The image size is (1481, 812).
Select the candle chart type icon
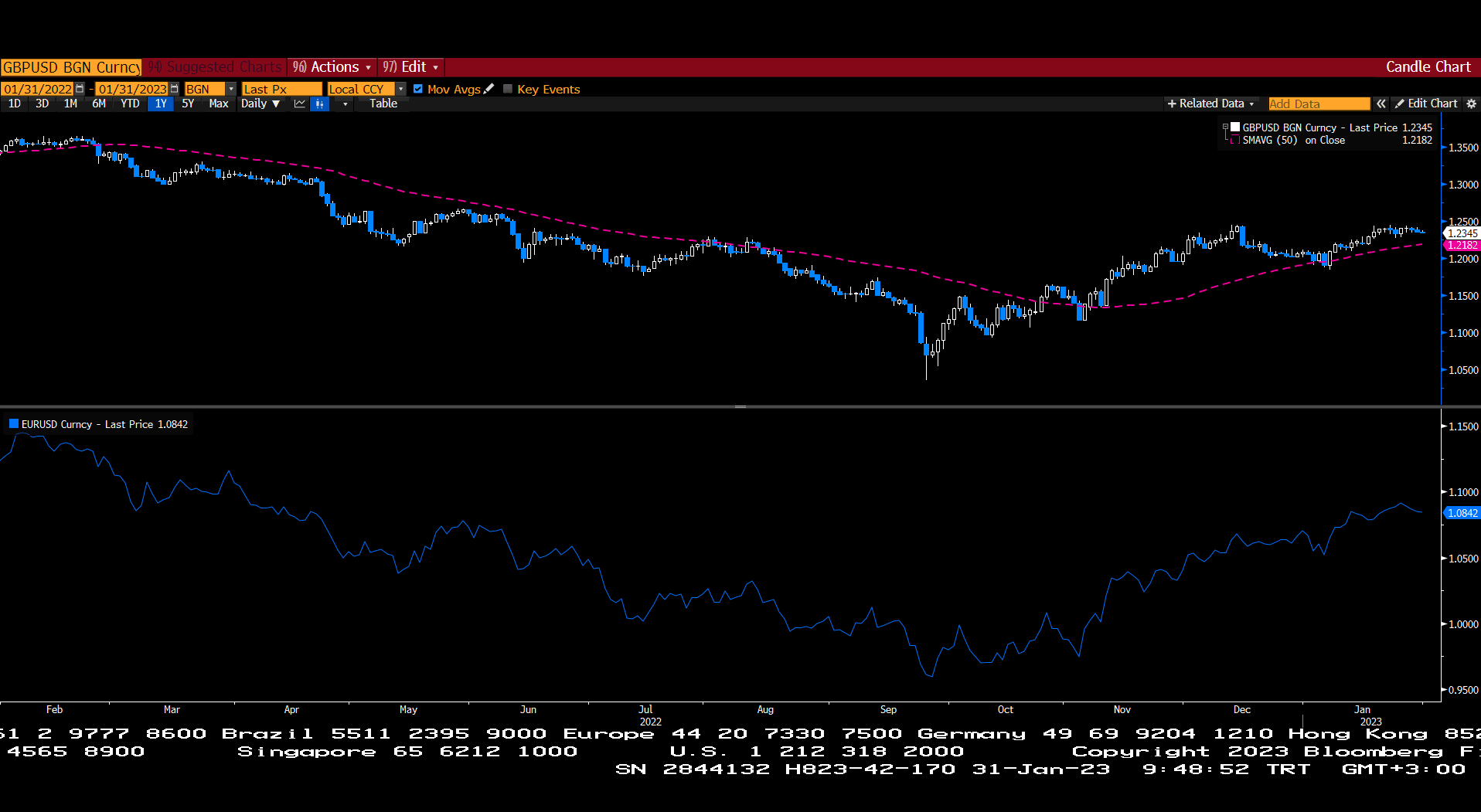[x=319, y=104]
